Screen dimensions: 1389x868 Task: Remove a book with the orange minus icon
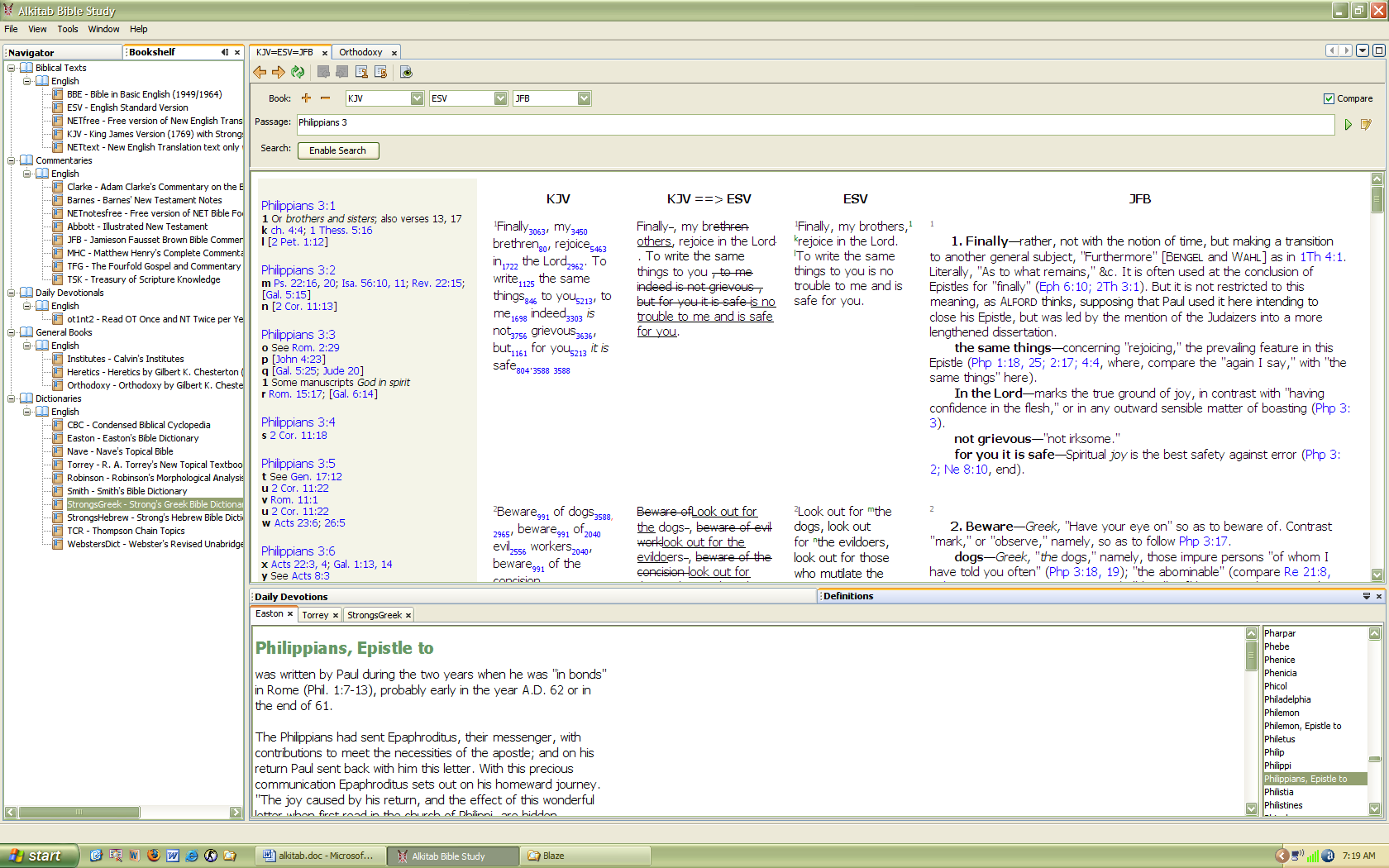(x=325, y=98)
